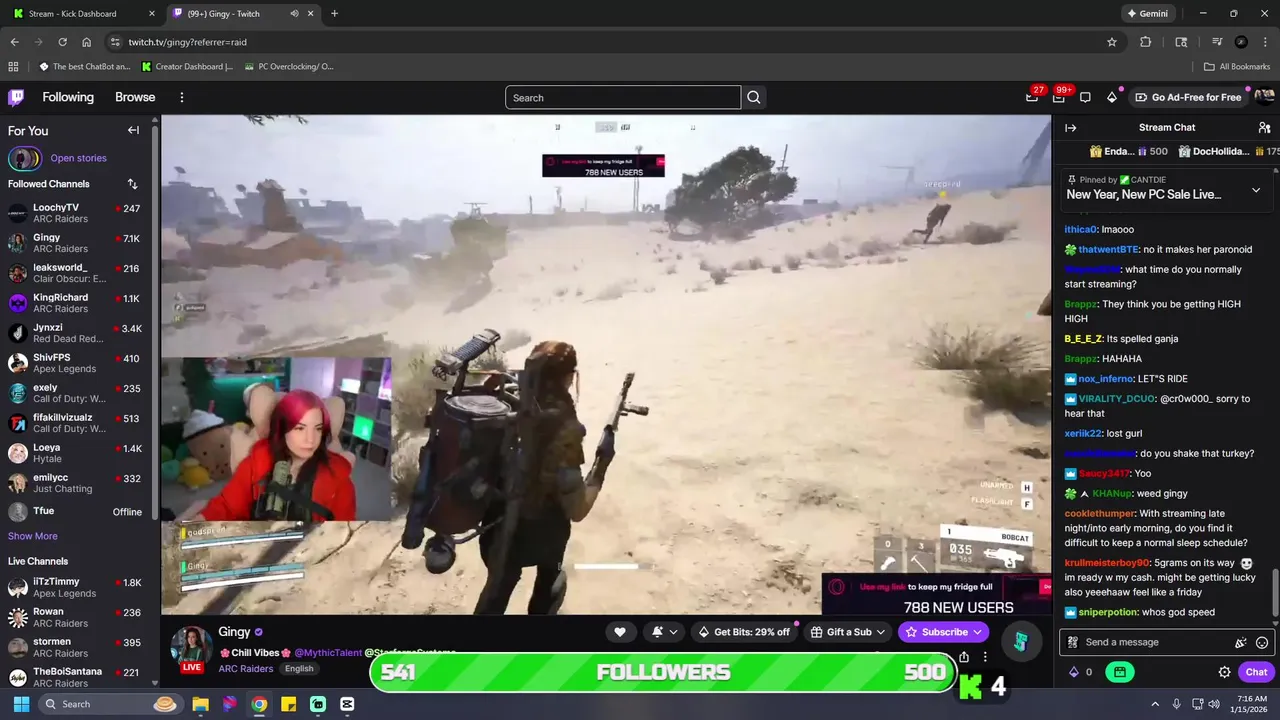Open LoochyTV channel in sidebar
The height and width of the screenshot is (720, 1280).
click(76, 213)
